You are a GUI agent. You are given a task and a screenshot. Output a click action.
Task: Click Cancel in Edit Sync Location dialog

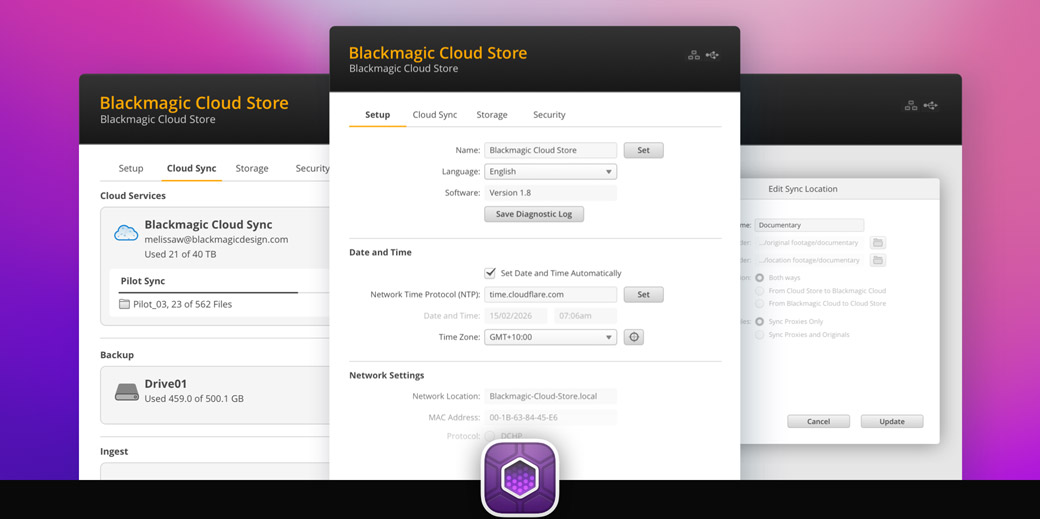click(x=818, y=421)
